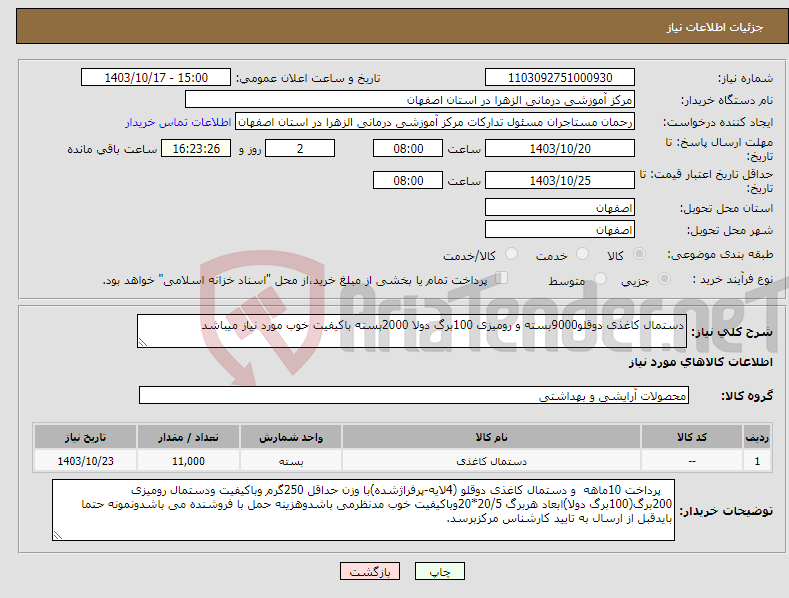Click the نام کالا column header
This screenshot has width=789, height=598.
[x=491, y=437]
